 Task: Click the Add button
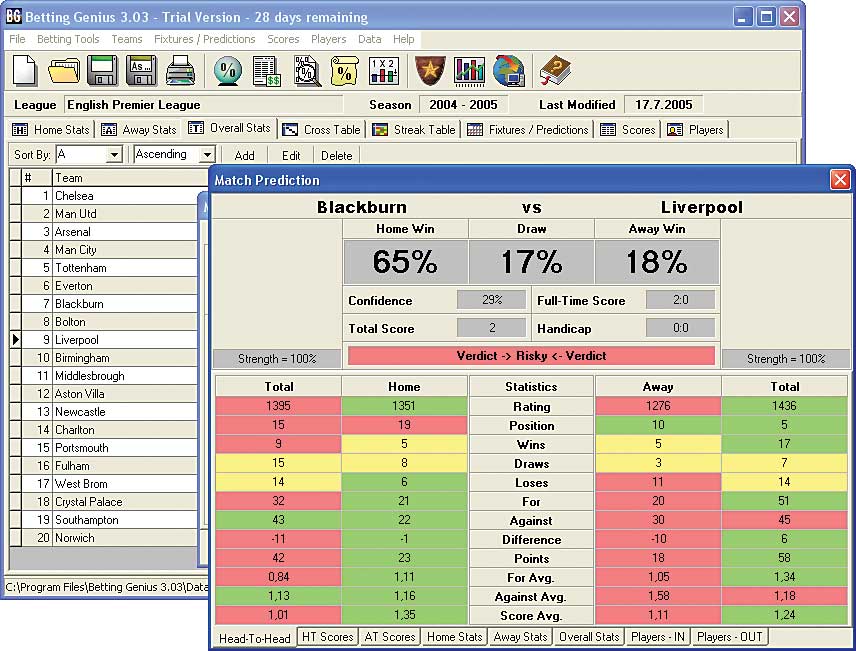(244, 155)
